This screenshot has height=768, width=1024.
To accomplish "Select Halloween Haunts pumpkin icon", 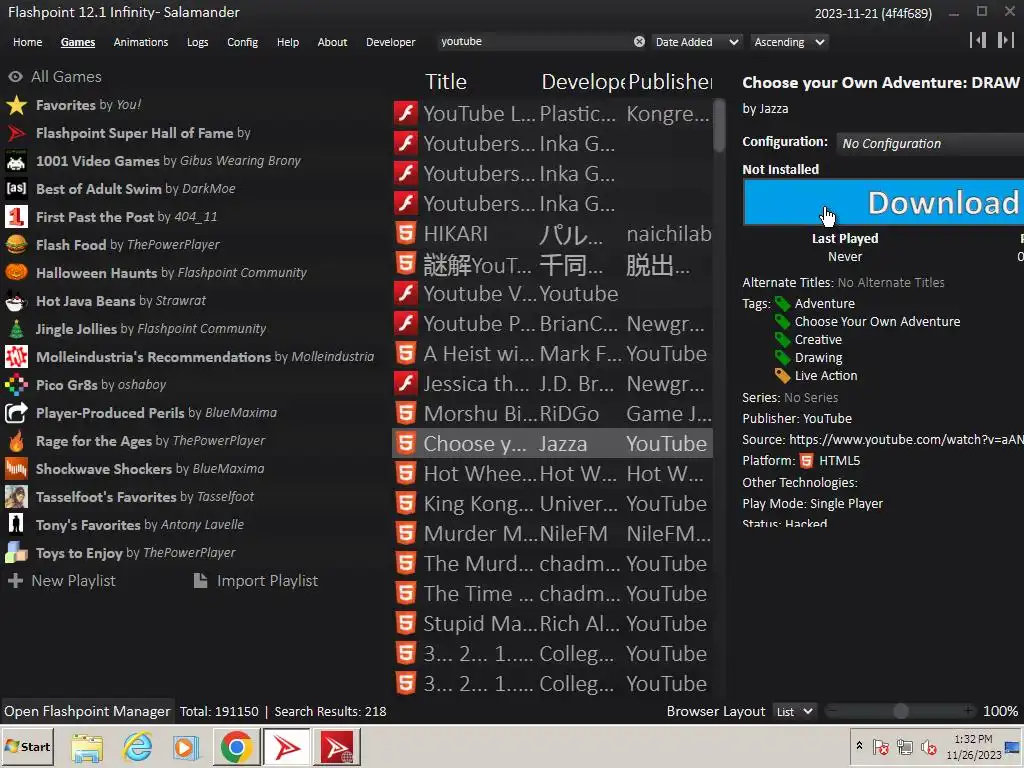I will pyautogui.click(x=16, y=272).
